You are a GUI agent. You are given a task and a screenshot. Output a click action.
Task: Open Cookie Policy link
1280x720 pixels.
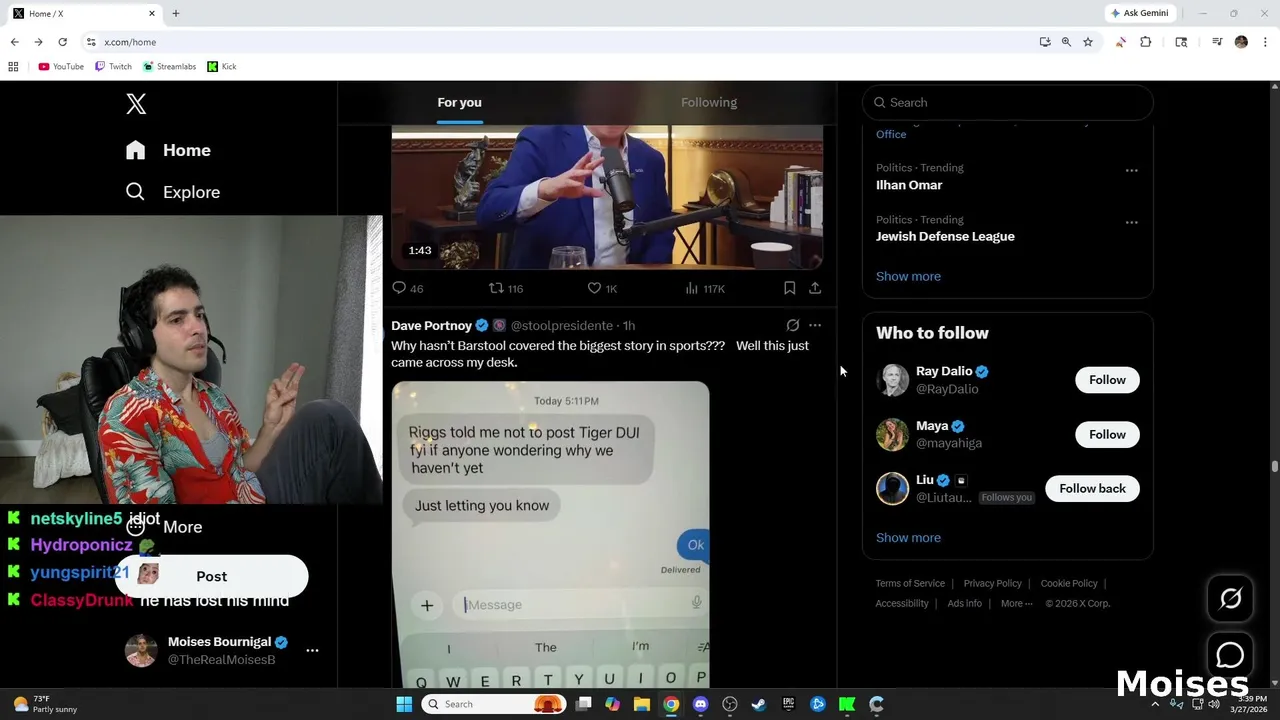(1069, 583)
